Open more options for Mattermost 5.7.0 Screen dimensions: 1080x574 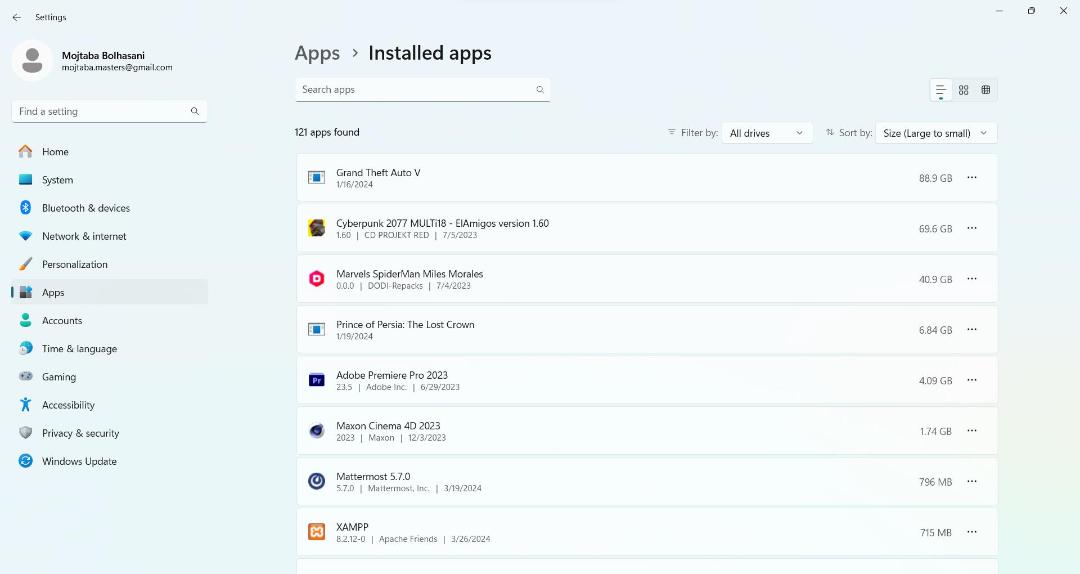(x=972, y=482)
